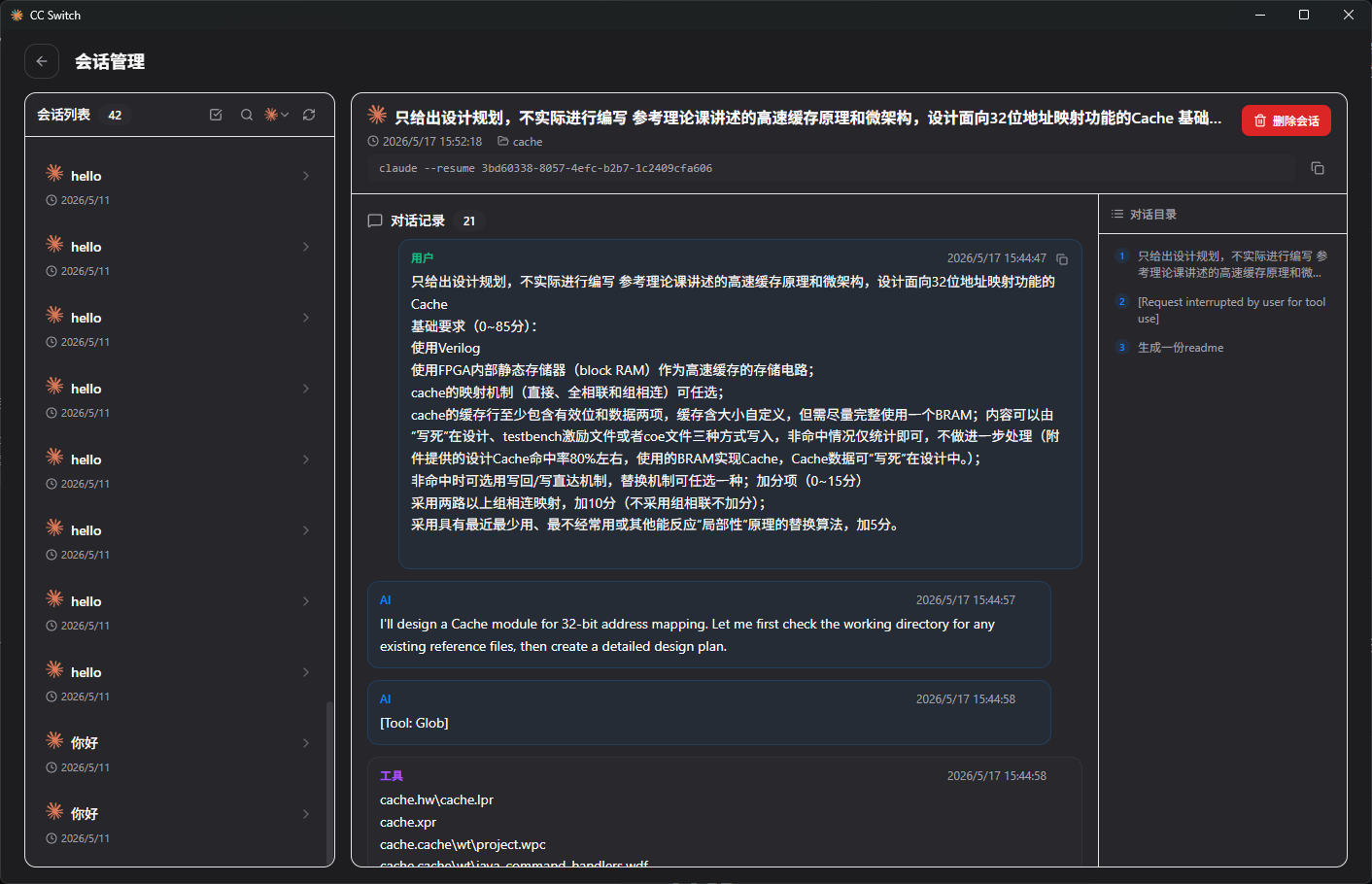1372x884 pixels.
Task: Click the tool output line cache.xpr
Action: (408, 822)
